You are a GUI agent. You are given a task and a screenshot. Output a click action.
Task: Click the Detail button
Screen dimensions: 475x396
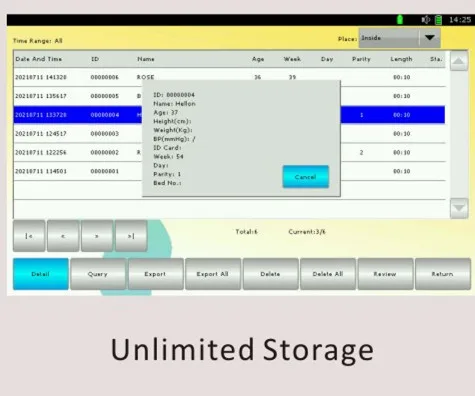pos(41,274)
